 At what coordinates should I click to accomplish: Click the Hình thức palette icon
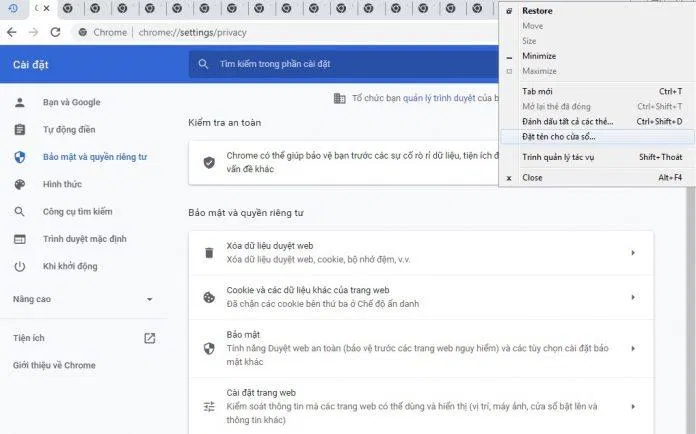20,185
